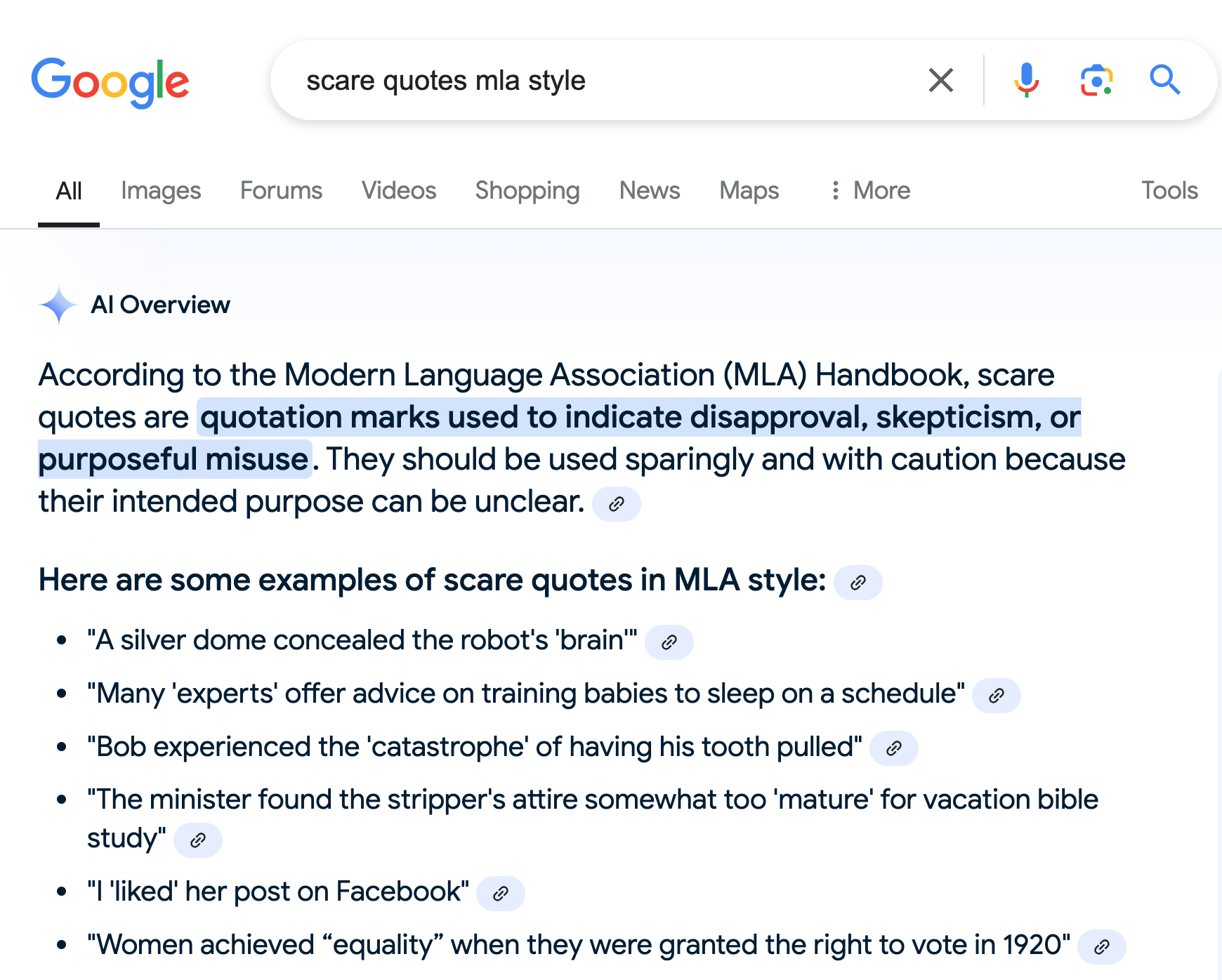The height and width of the screenshot is (980, 1222).
Task: Switch to the Images tab
Action: pyautogui.click(x=160, y=190)
